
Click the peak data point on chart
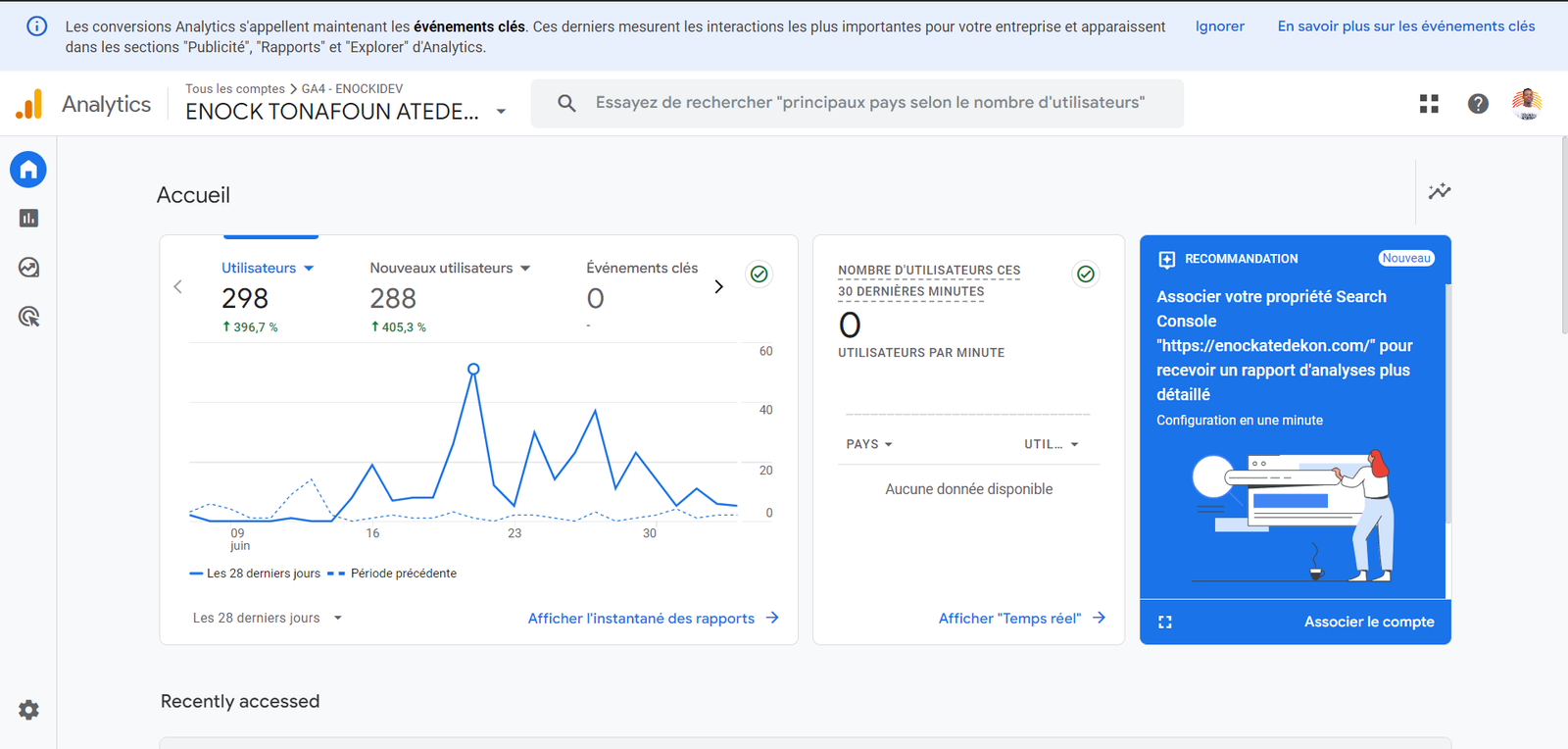[473, 369]
